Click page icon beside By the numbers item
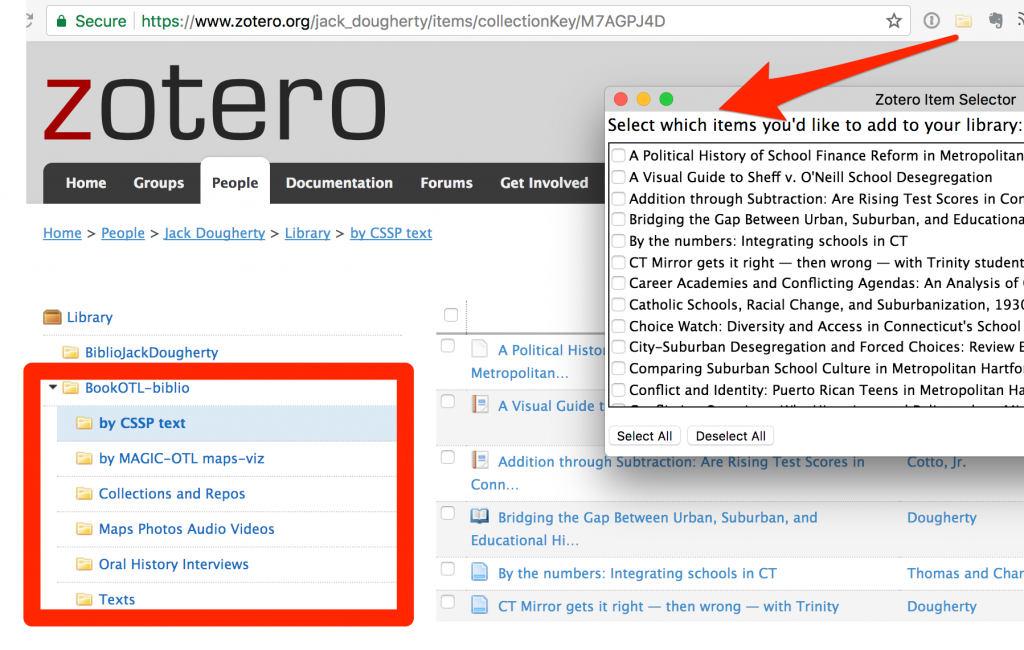 [x=479, y=572]
